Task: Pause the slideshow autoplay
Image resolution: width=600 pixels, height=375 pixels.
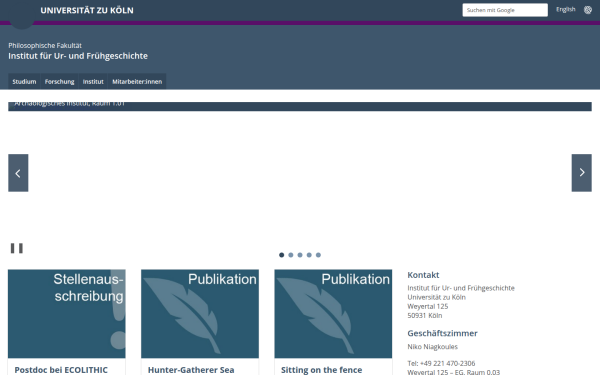Action: (16, 248)
